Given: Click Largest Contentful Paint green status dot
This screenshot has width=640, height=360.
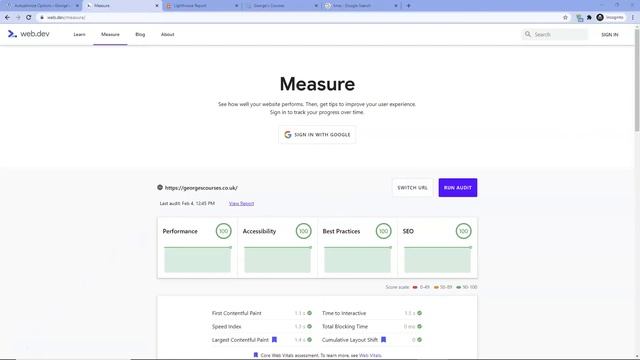Looking at the screenshot, I should (309, 340).
